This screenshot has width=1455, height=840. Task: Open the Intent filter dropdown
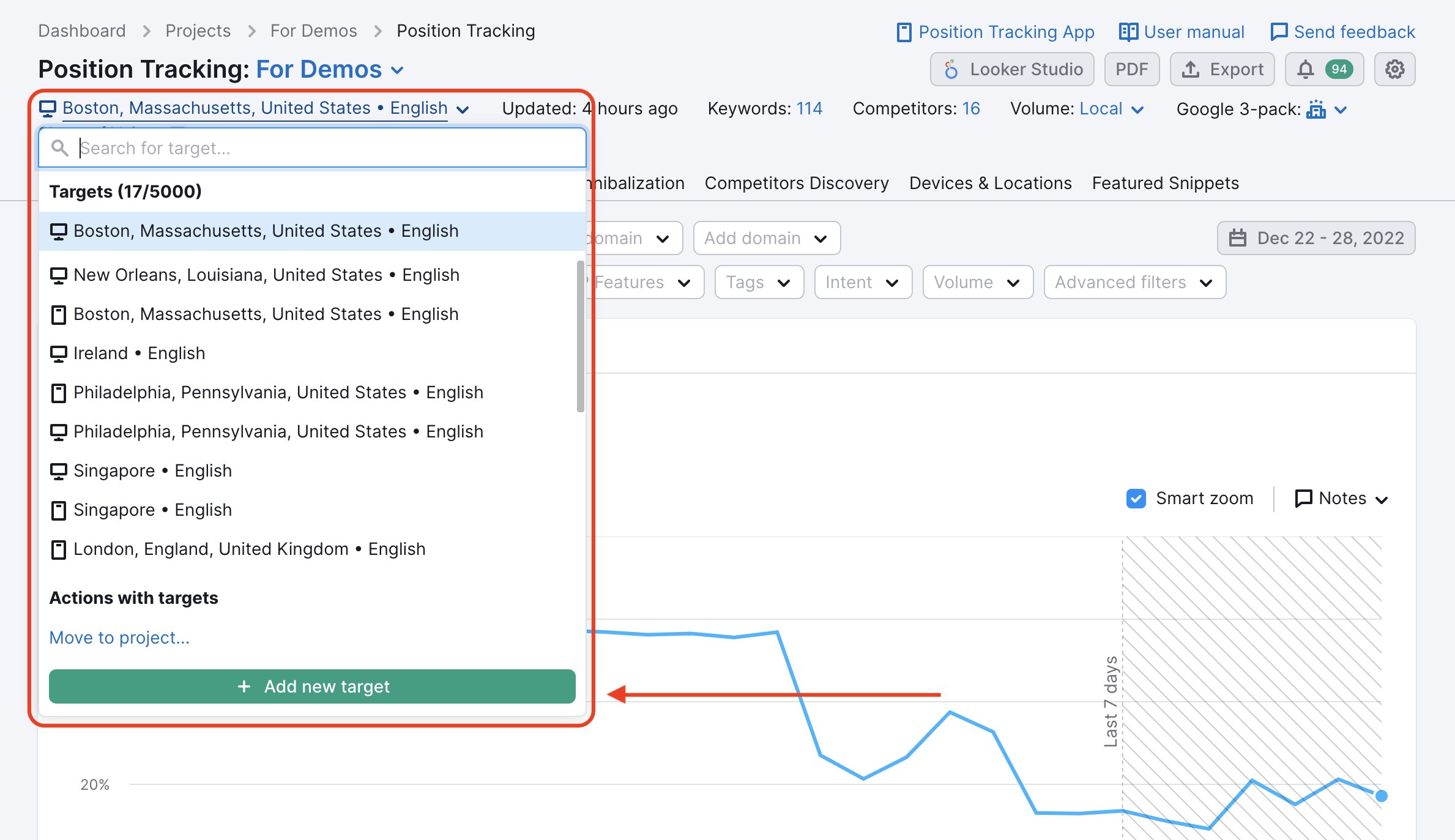863,282
